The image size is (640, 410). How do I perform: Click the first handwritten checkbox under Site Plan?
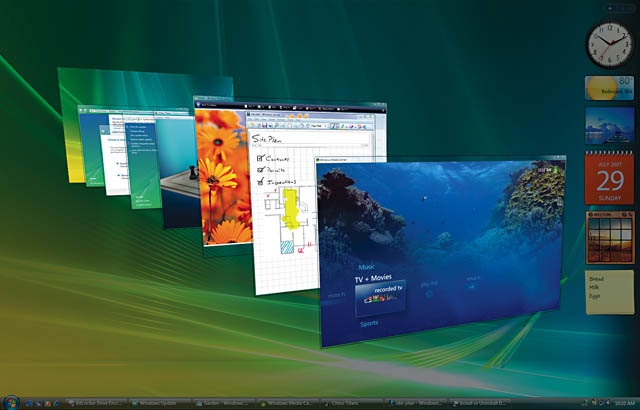(261, 157)
